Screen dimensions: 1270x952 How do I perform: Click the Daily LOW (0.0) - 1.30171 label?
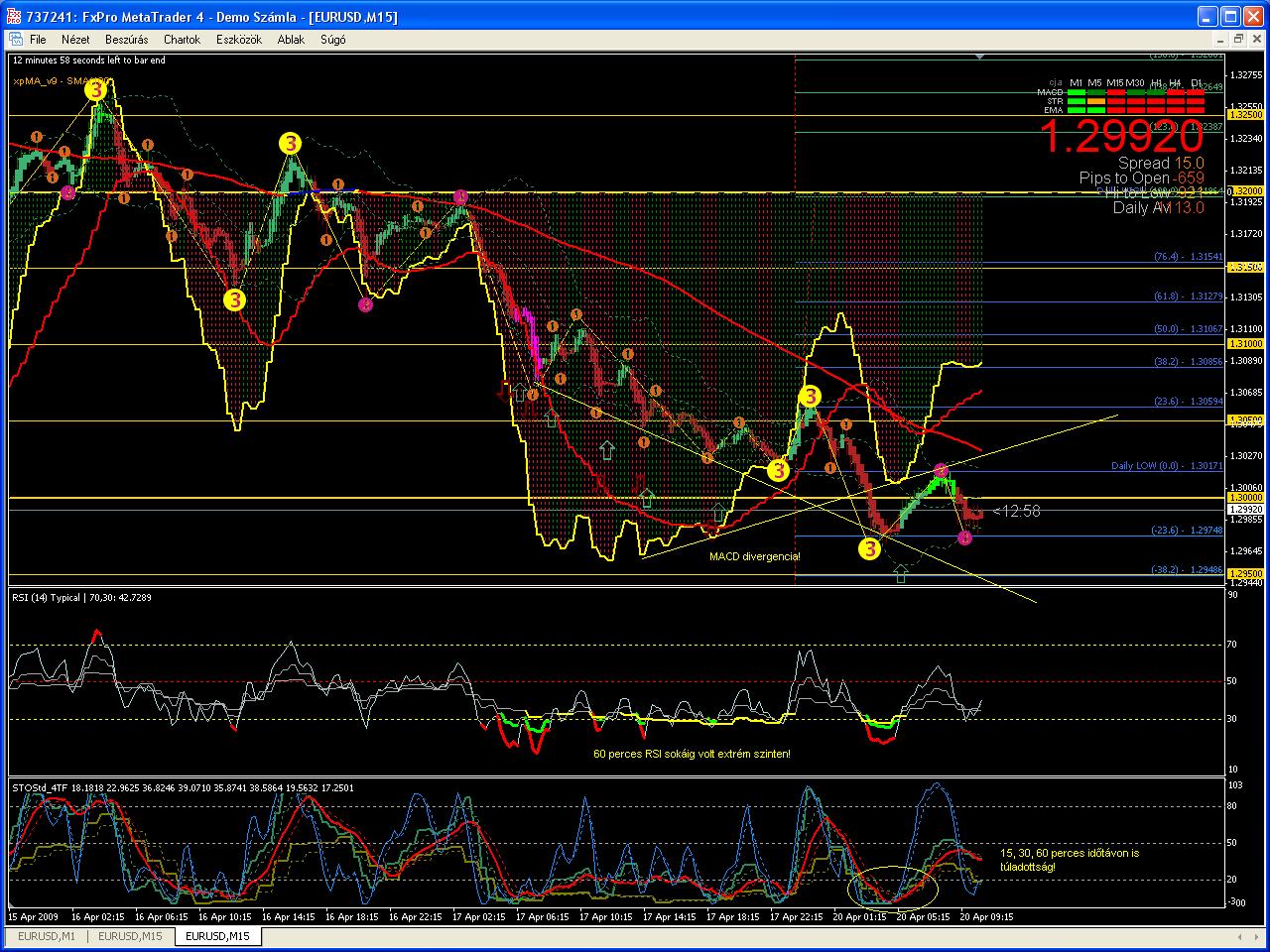point(1167,466)
